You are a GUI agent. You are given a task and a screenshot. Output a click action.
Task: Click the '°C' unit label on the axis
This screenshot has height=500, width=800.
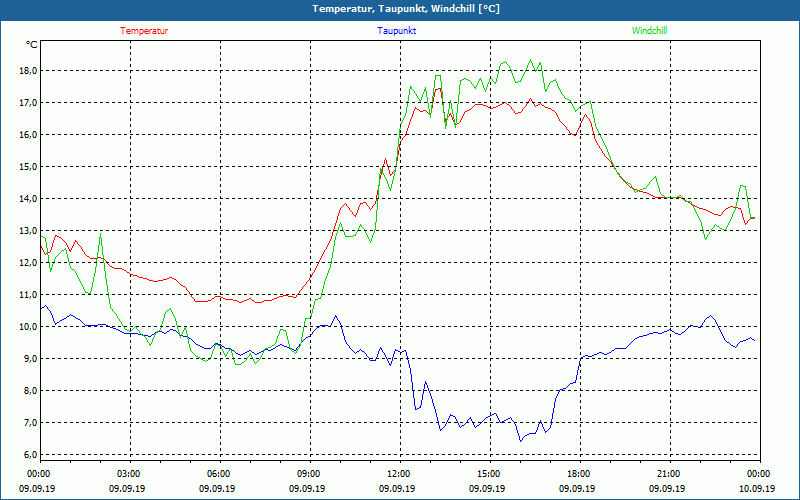[32, 45]
